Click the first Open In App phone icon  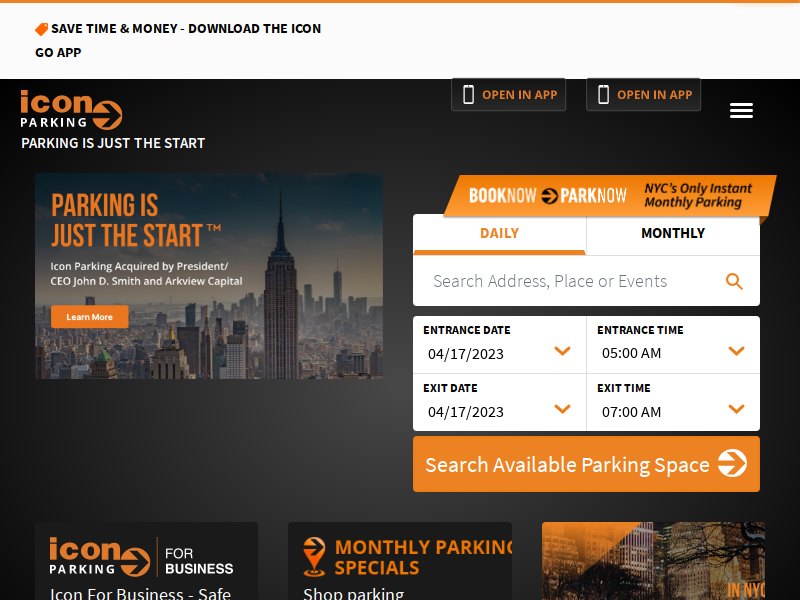(x=469, y=95)
